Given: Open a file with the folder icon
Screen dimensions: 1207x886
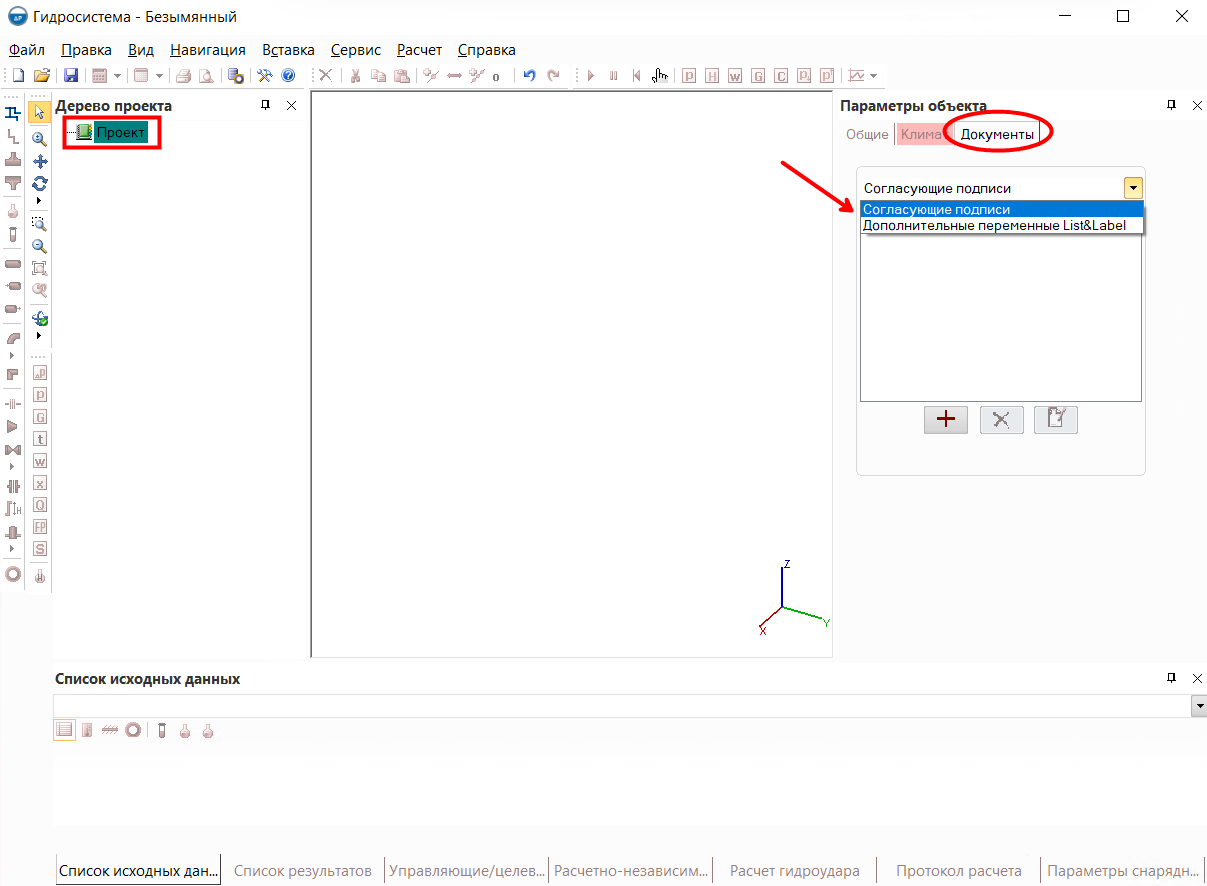Looking at the screenshot, I should click(x=42, y=76).
